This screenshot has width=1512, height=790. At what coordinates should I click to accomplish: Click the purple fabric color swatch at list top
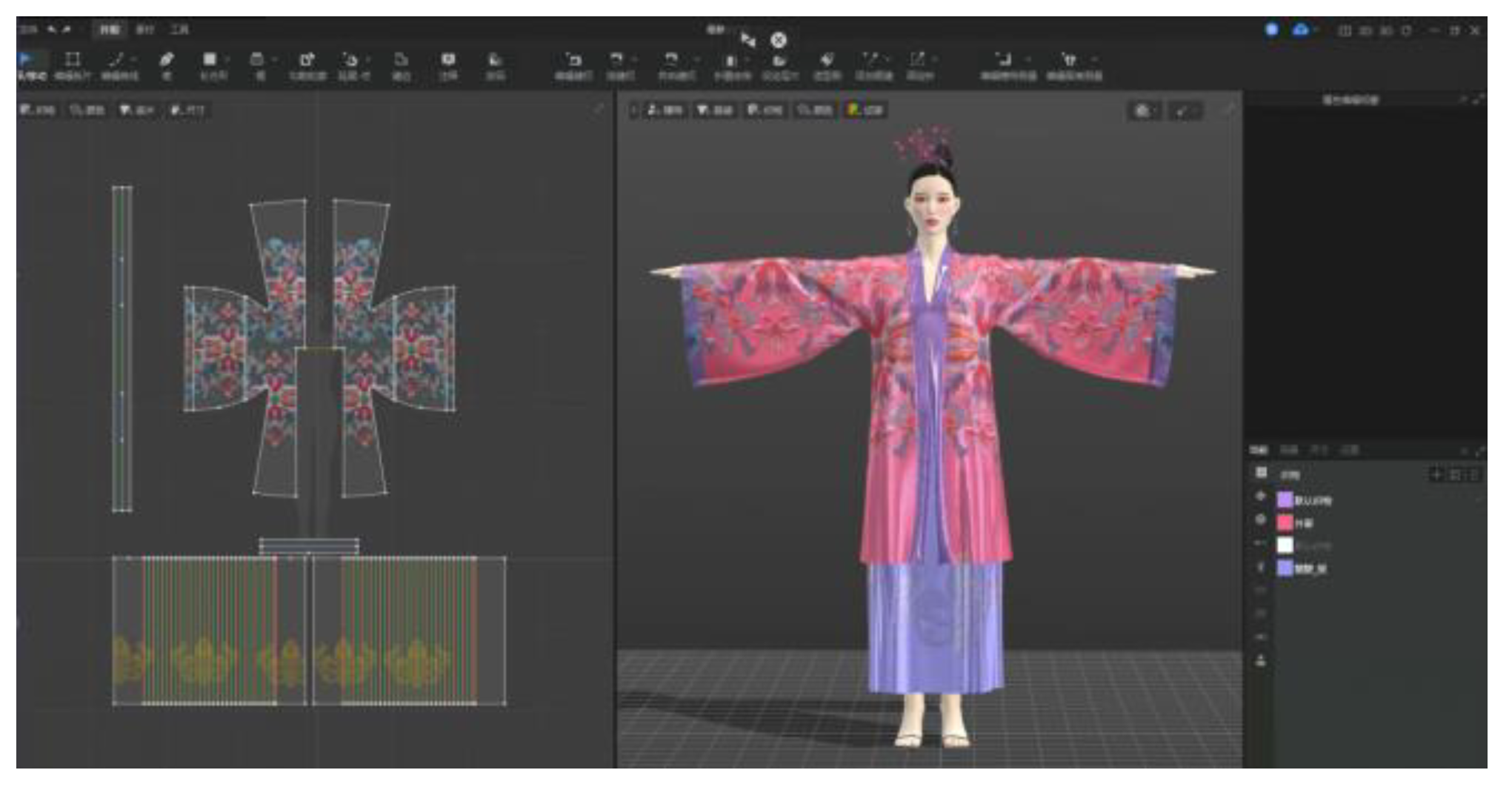[1285, 500]
